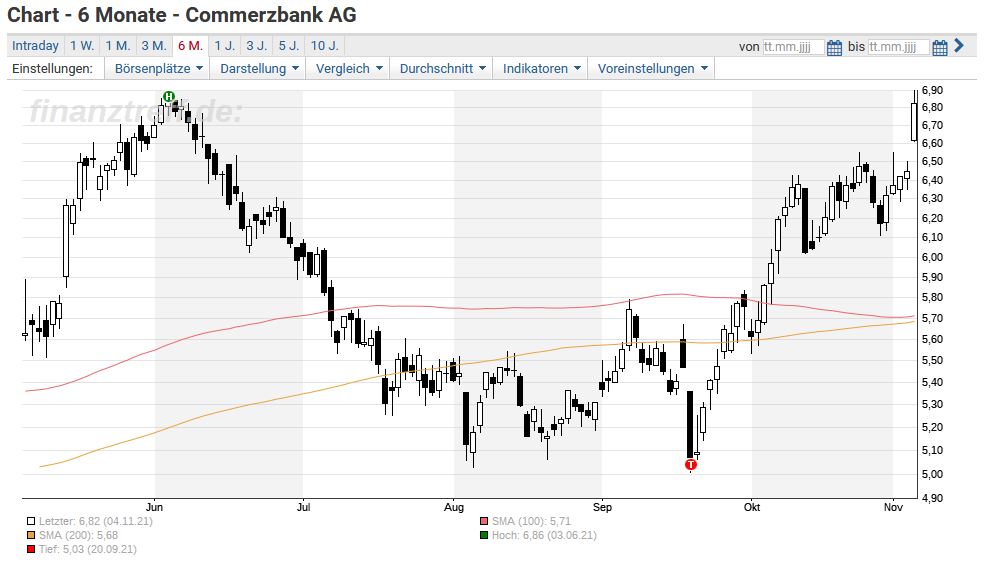Viewport: 984px width, 562px height.
Task: Open the Voreinstellungen dropdown
Action: coord(652,68)
